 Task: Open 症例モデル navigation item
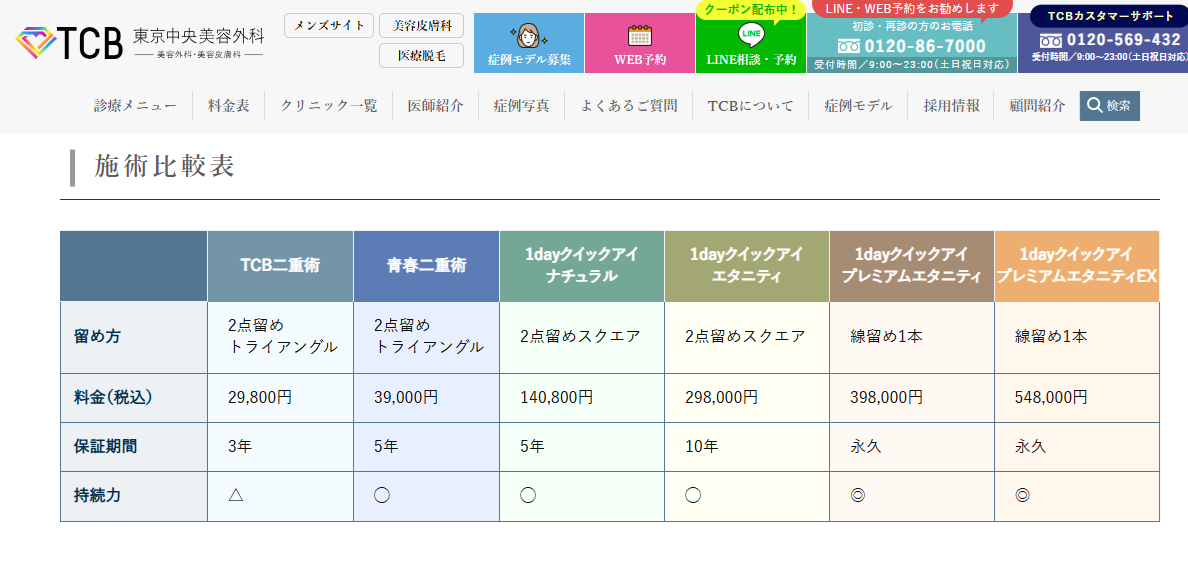coord(858,106)
